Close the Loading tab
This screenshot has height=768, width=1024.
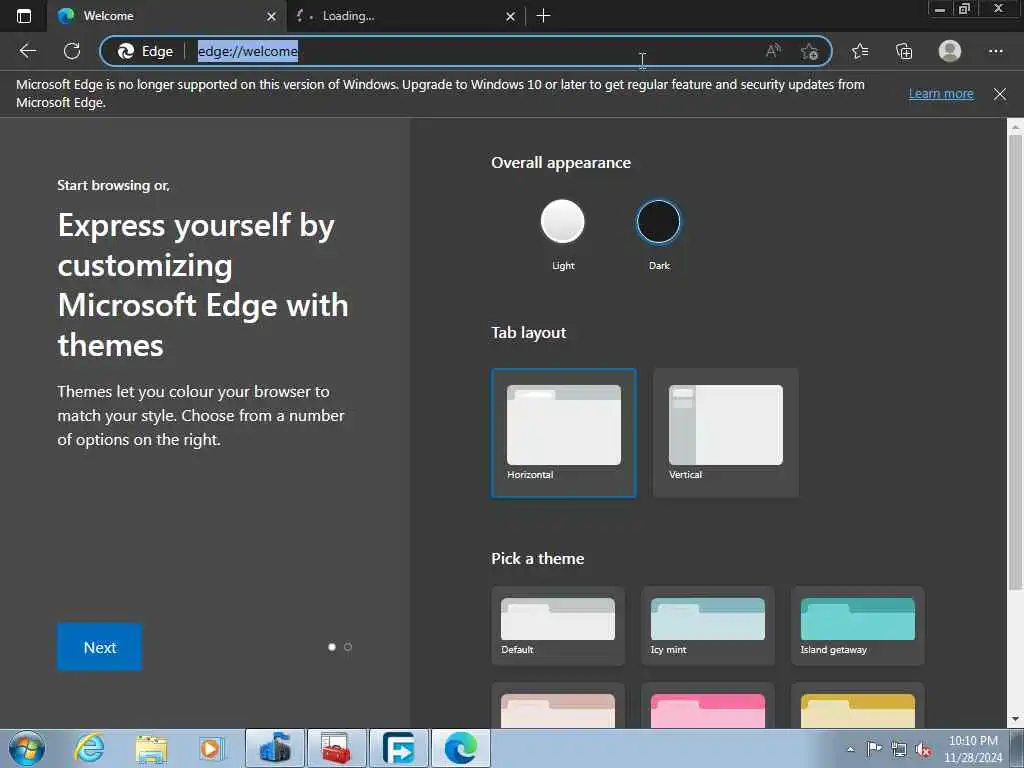tap(511, 16)
